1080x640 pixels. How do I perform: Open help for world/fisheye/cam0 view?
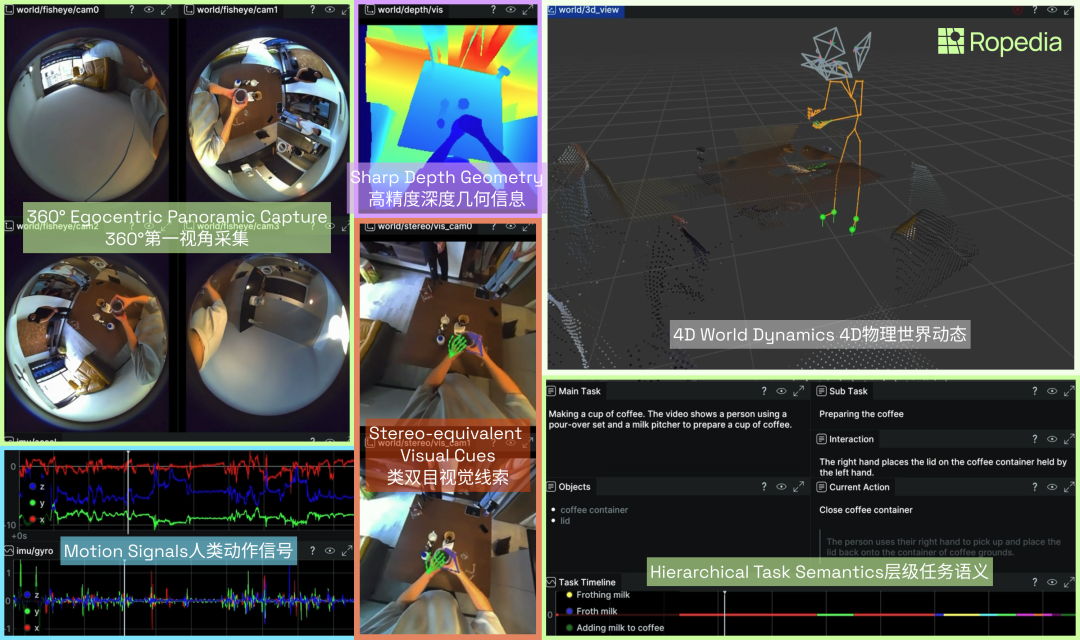[x=131, y=10]
